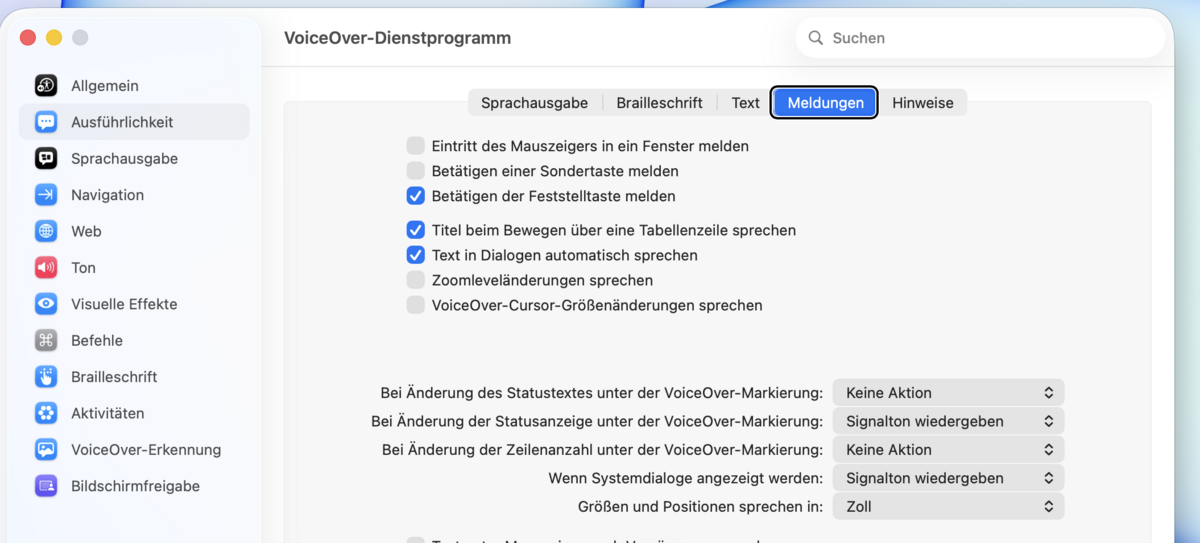Open the Größen und Positionen unit dropdown
Image resolution: width=1200 pixels, height=543 pixels.
[948, 507]
